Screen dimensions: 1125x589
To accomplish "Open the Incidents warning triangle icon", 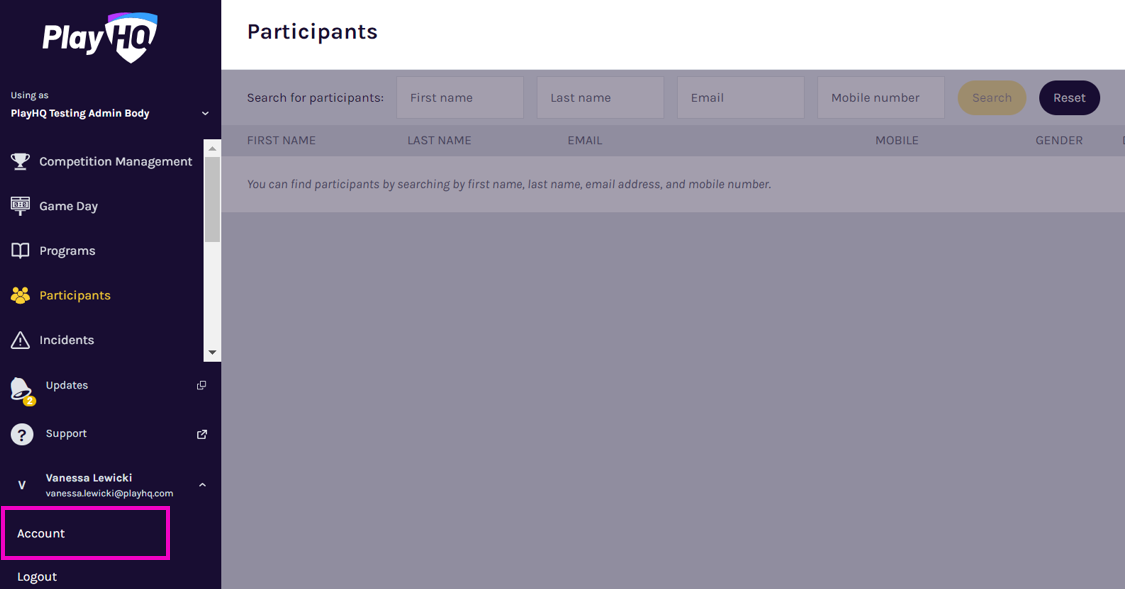I will pos(20,339).
